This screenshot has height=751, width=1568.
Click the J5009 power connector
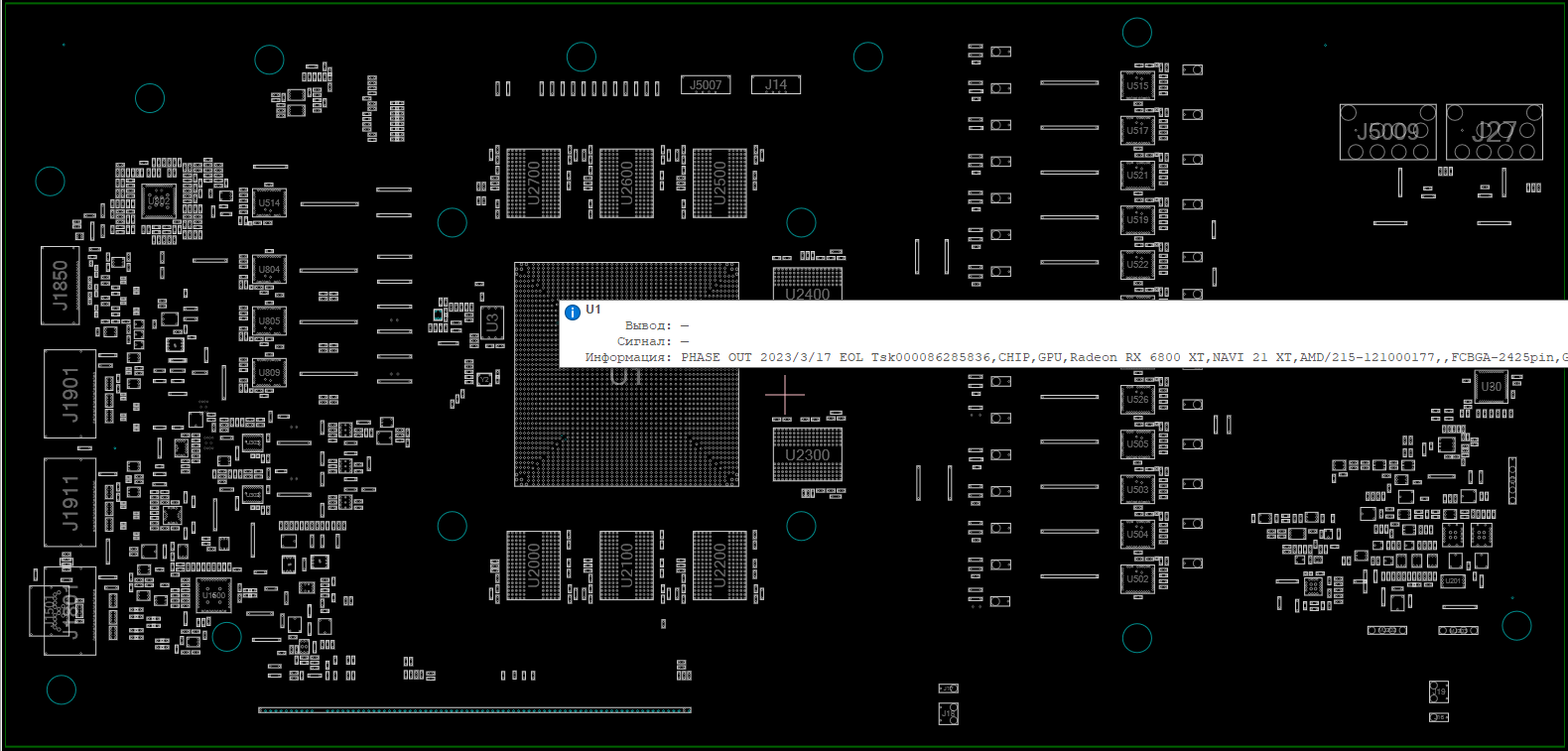(1387, 132)
